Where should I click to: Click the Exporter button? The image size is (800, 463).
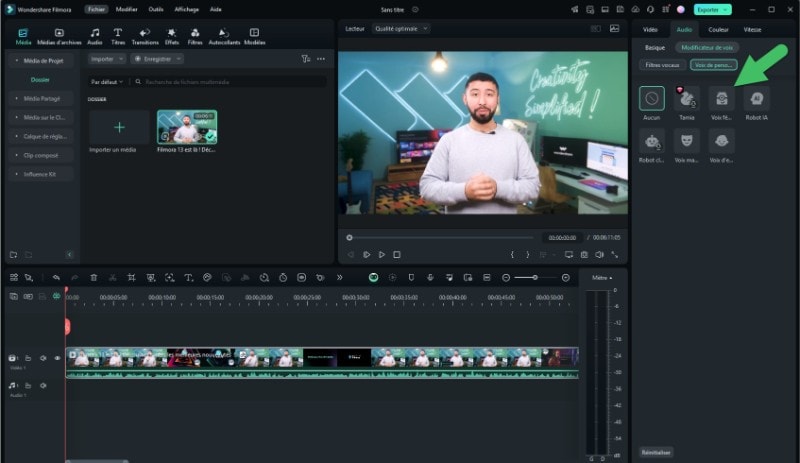[x=712, y=10]
